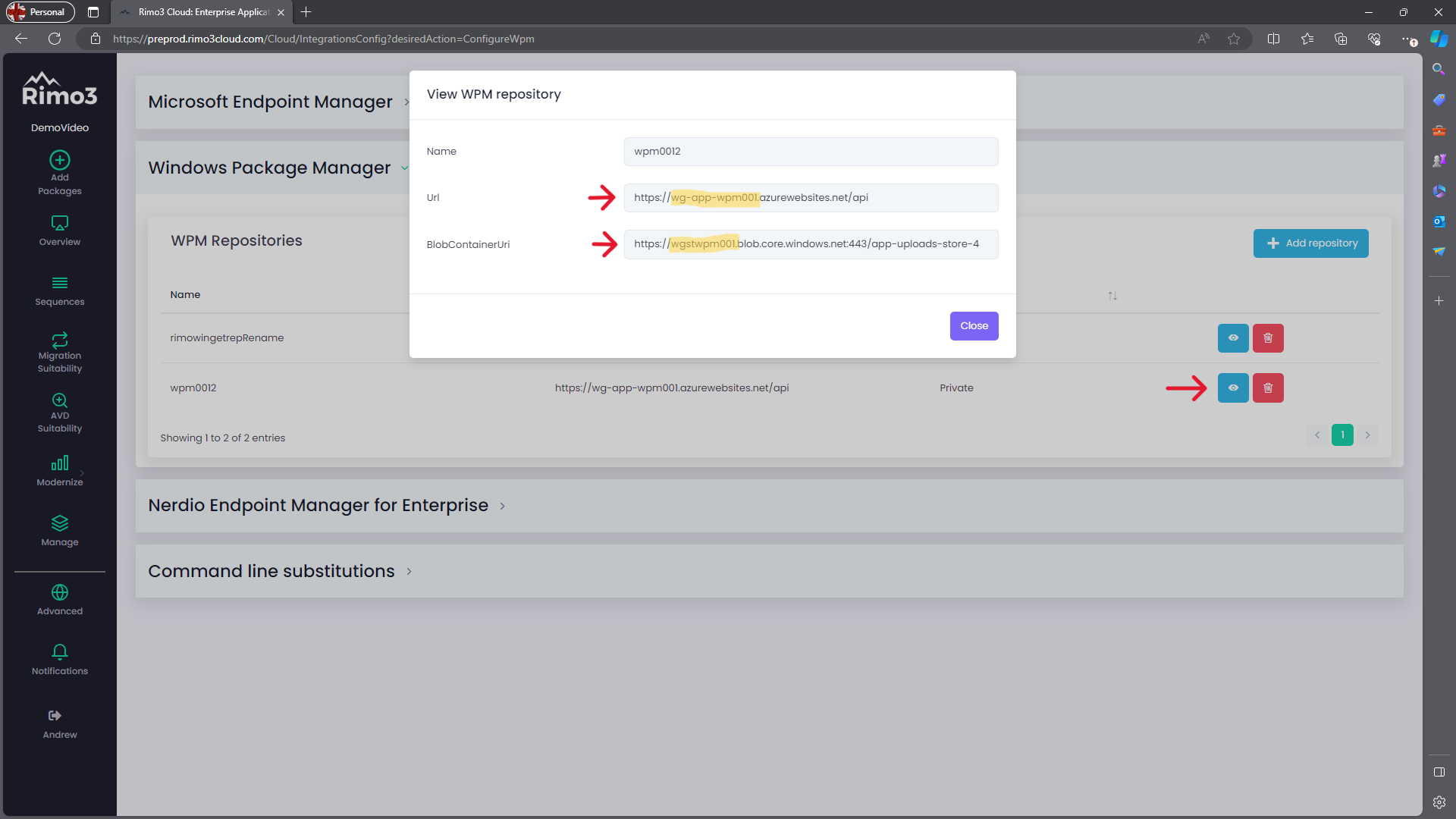This screenshot has height=819, width=1456.
Task: Open AVD Suitability page
Action: (x=60, y=413)
